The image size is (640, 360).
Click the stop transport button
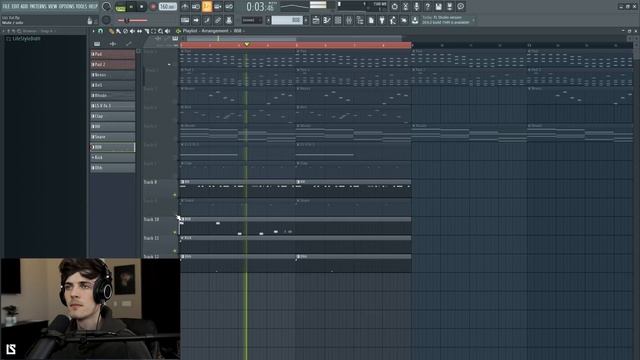[141, 7]
